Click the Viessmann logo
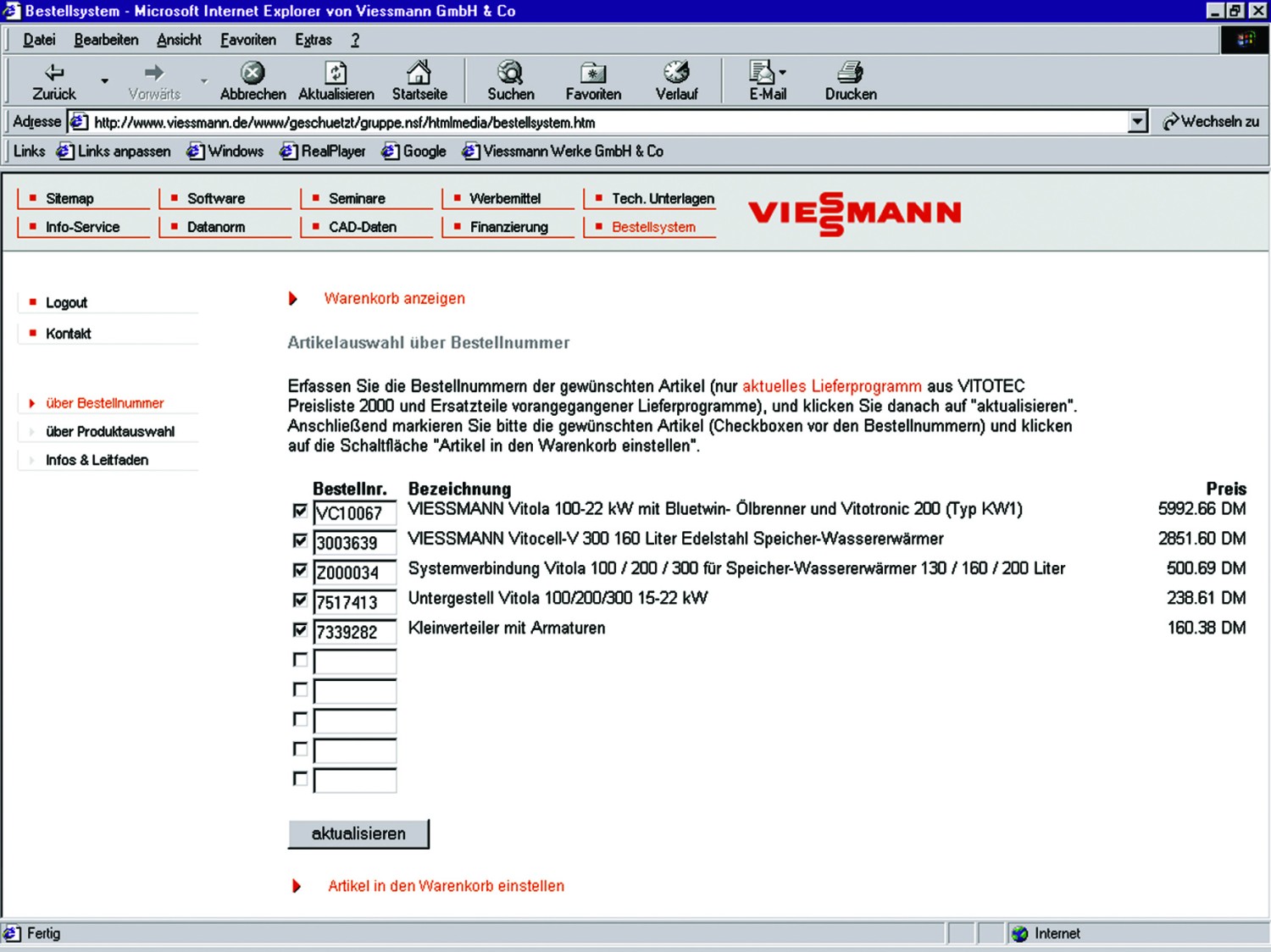The width and height of the screenshot is (1271, 952). [x=855, y=213]
